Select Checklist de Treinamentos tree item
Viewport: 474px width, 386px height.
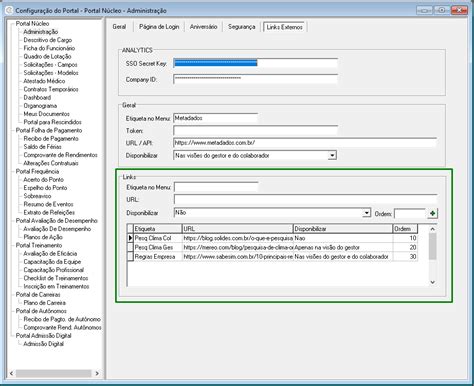[56, 278]
